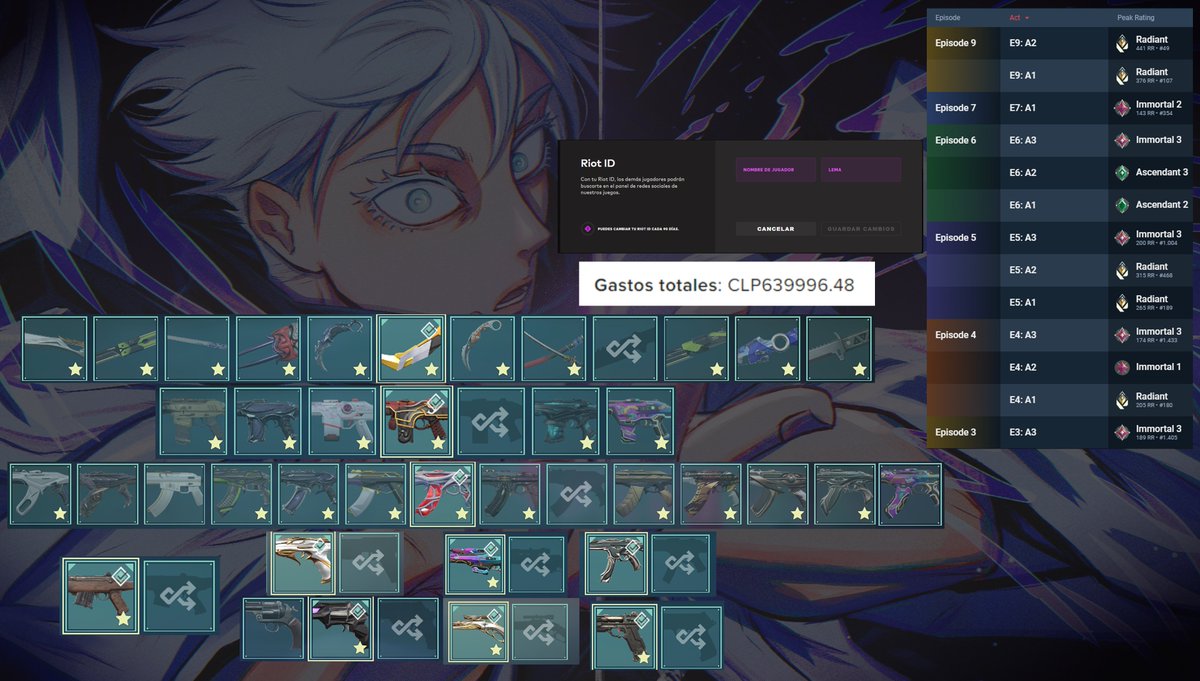
Task: Sort by the Act column arrow
Action: (x=1027, y=18)
